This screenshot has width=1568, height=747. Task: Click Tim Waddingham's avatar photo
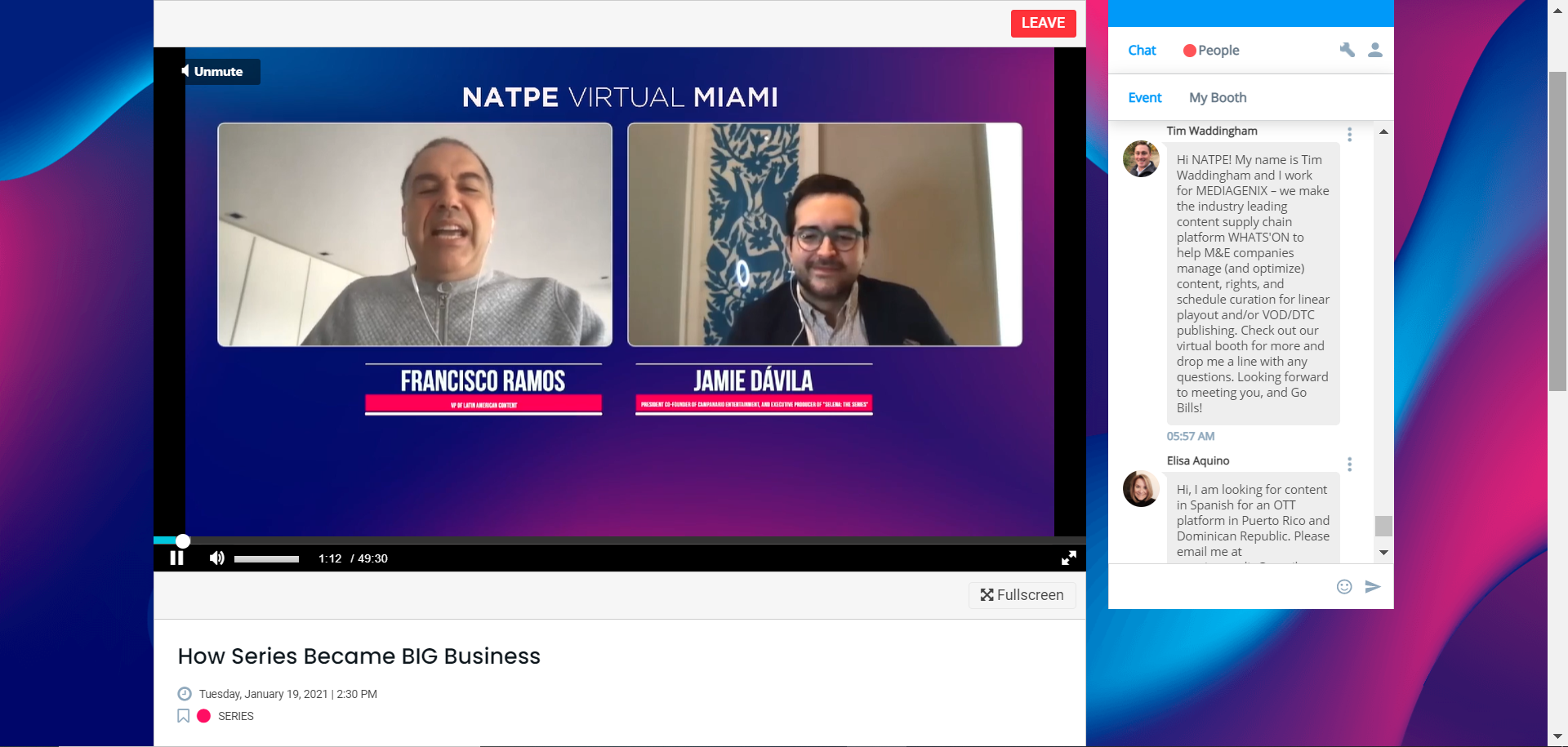point(1141,158)
